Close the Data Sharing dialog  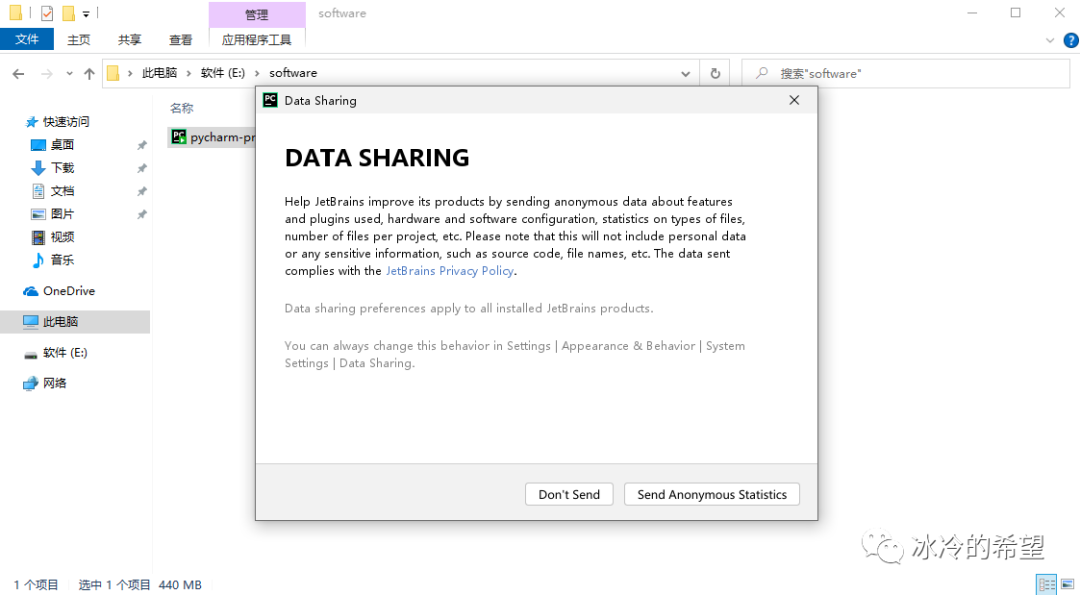click(794, 100)
